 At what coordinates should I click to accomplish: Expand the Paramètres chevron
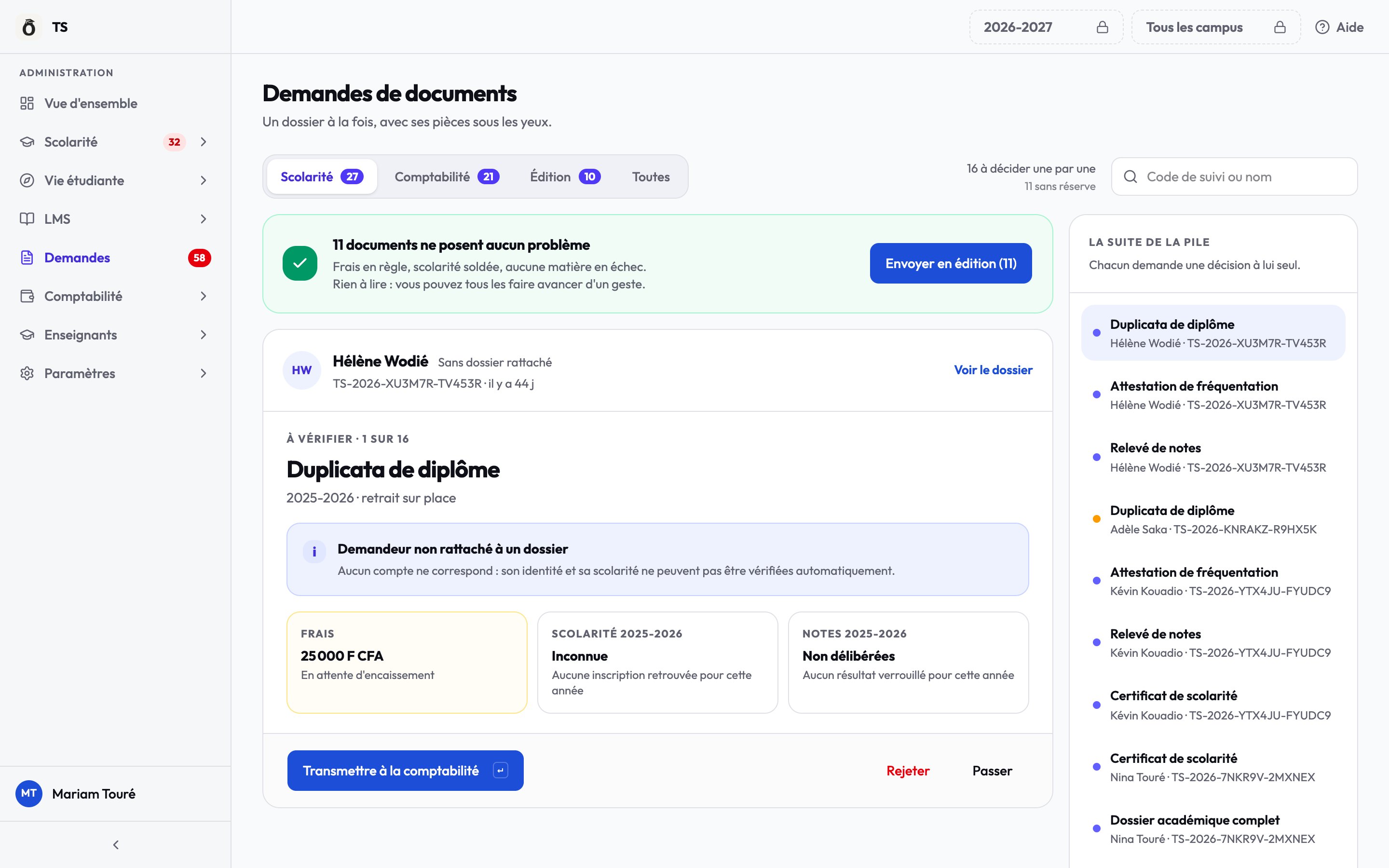tap(203, 373)
